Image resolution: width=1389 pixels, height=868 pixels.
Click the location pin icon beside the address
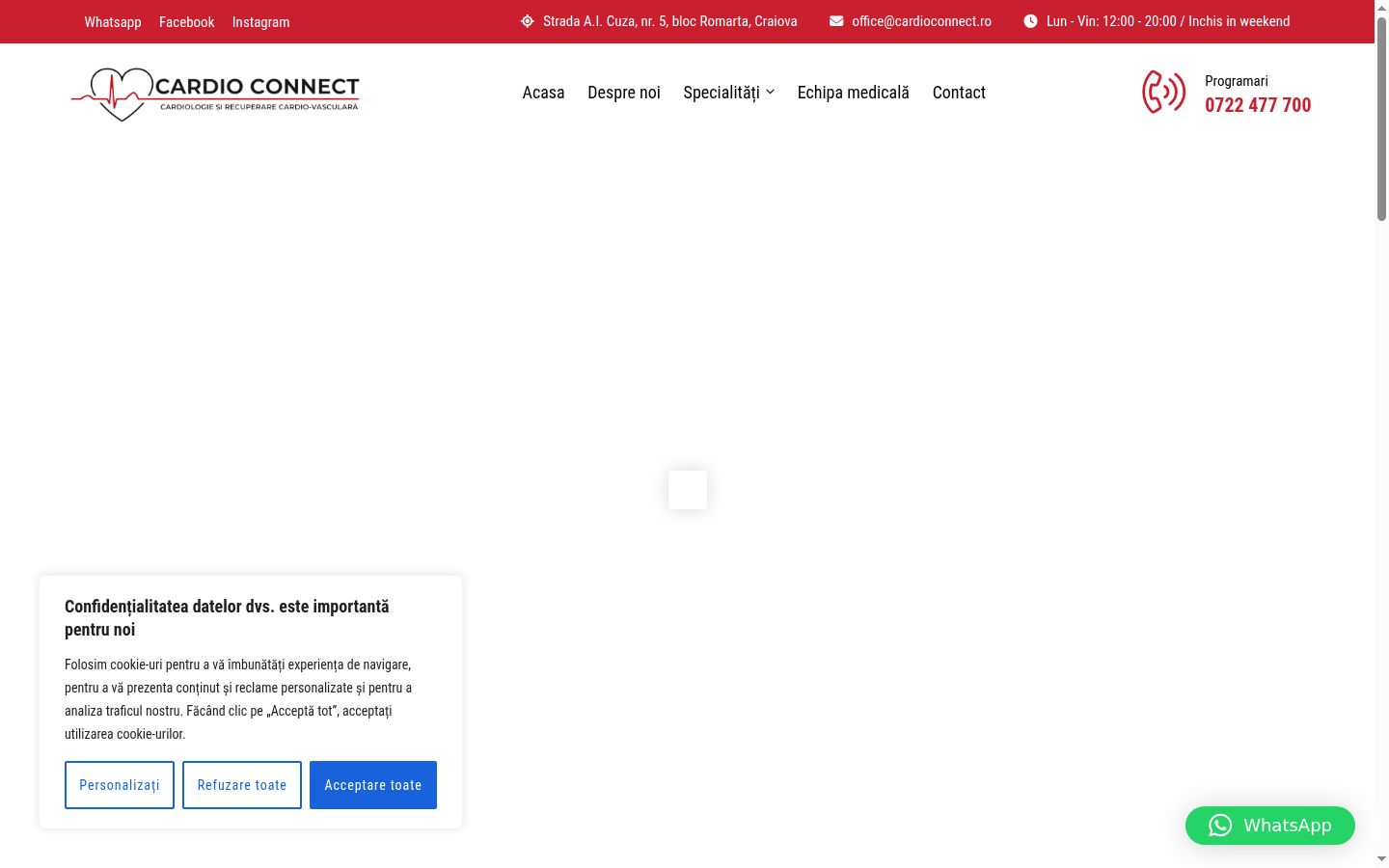coord(528,21)
